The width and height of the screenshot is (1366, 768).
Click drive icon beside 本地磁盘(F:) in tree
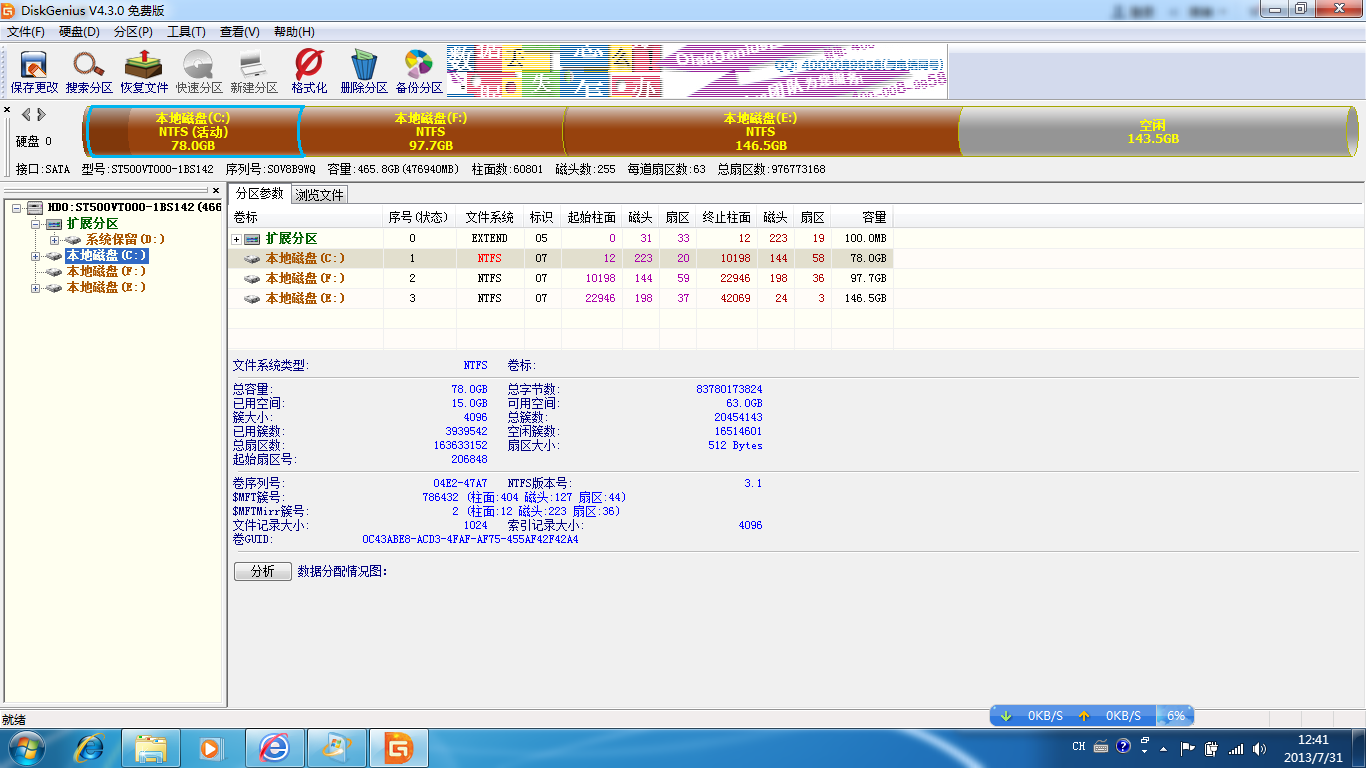click(x=54, y=272)
